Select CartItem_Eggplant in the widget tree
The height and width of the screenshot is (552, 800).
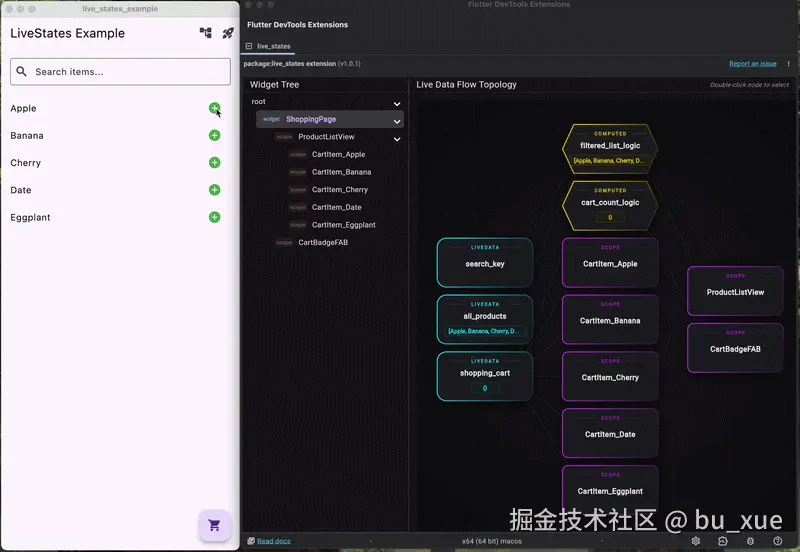coord(343,224)
